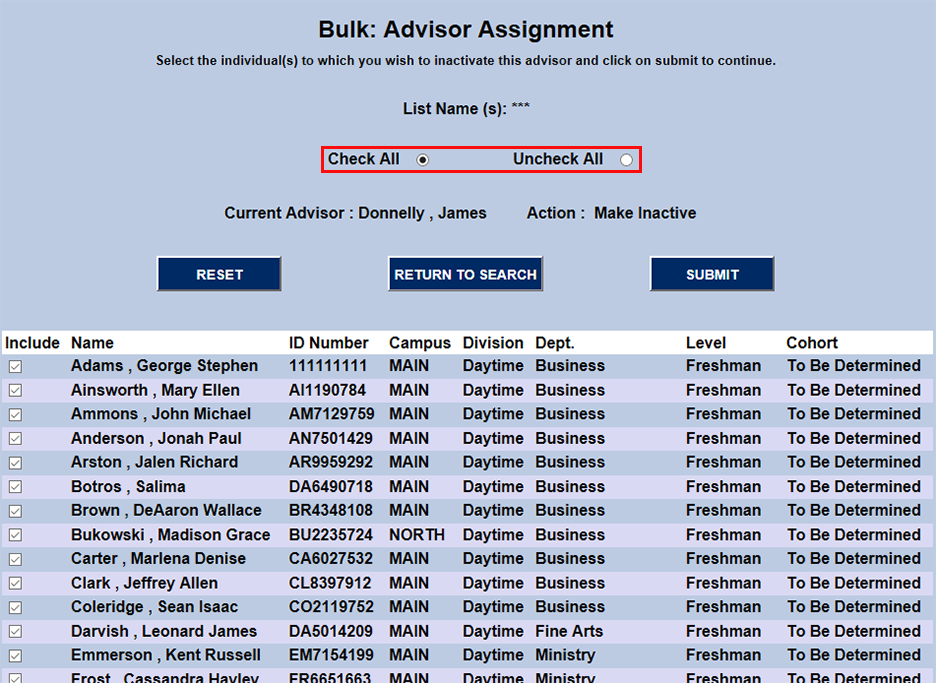Uncheck the checkbox for Adams, George Stephen
The image size is (936, 683).
point(14,366)
